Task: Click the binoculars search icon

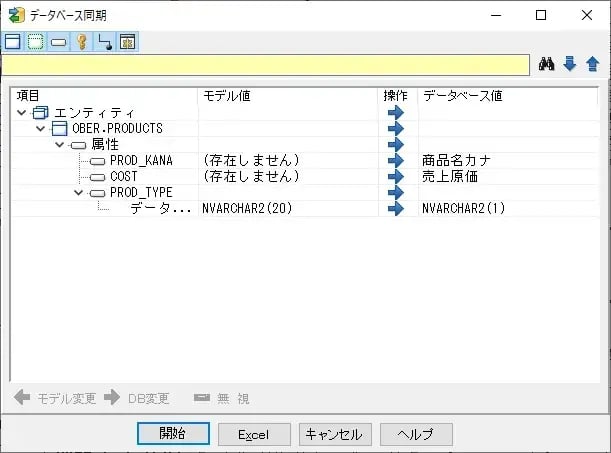Action: tap(546, 65)
